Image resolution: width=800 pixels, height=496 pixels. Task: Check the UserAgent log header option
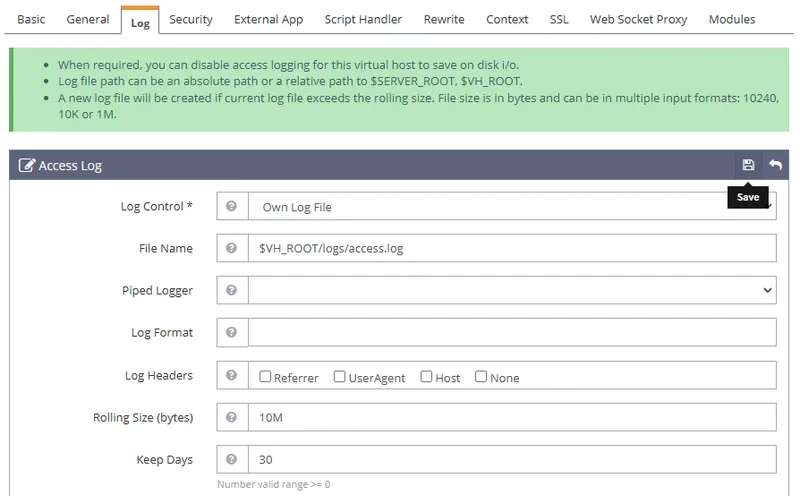(340, 377)
